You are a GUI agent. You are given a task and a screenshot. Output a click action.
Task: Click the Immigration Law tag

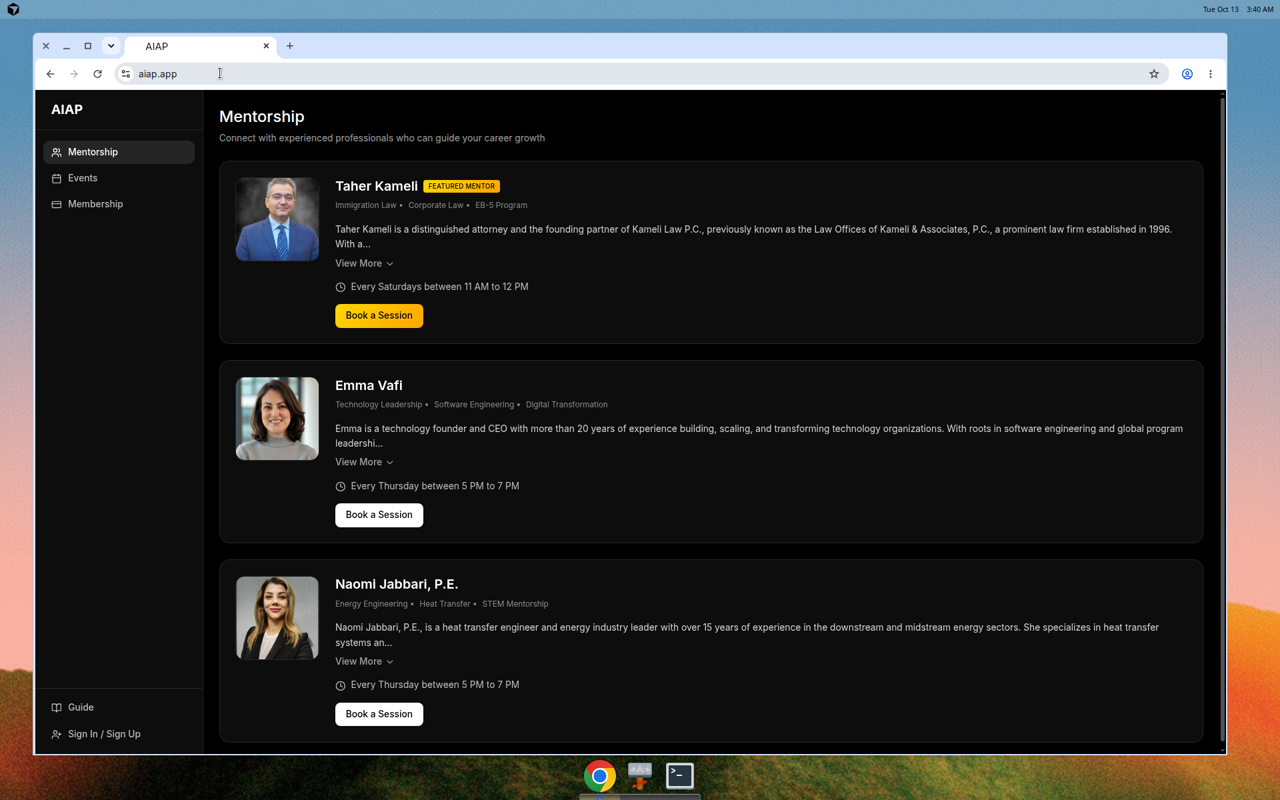[366, 206]
